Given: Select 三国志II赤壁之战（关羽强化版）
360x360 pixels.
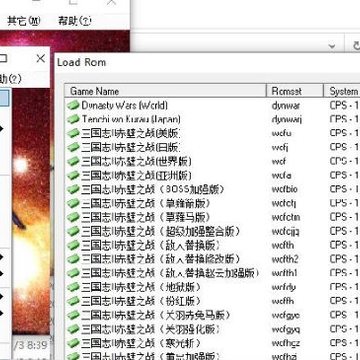Looking at the screenshot, I should point(151,329).
